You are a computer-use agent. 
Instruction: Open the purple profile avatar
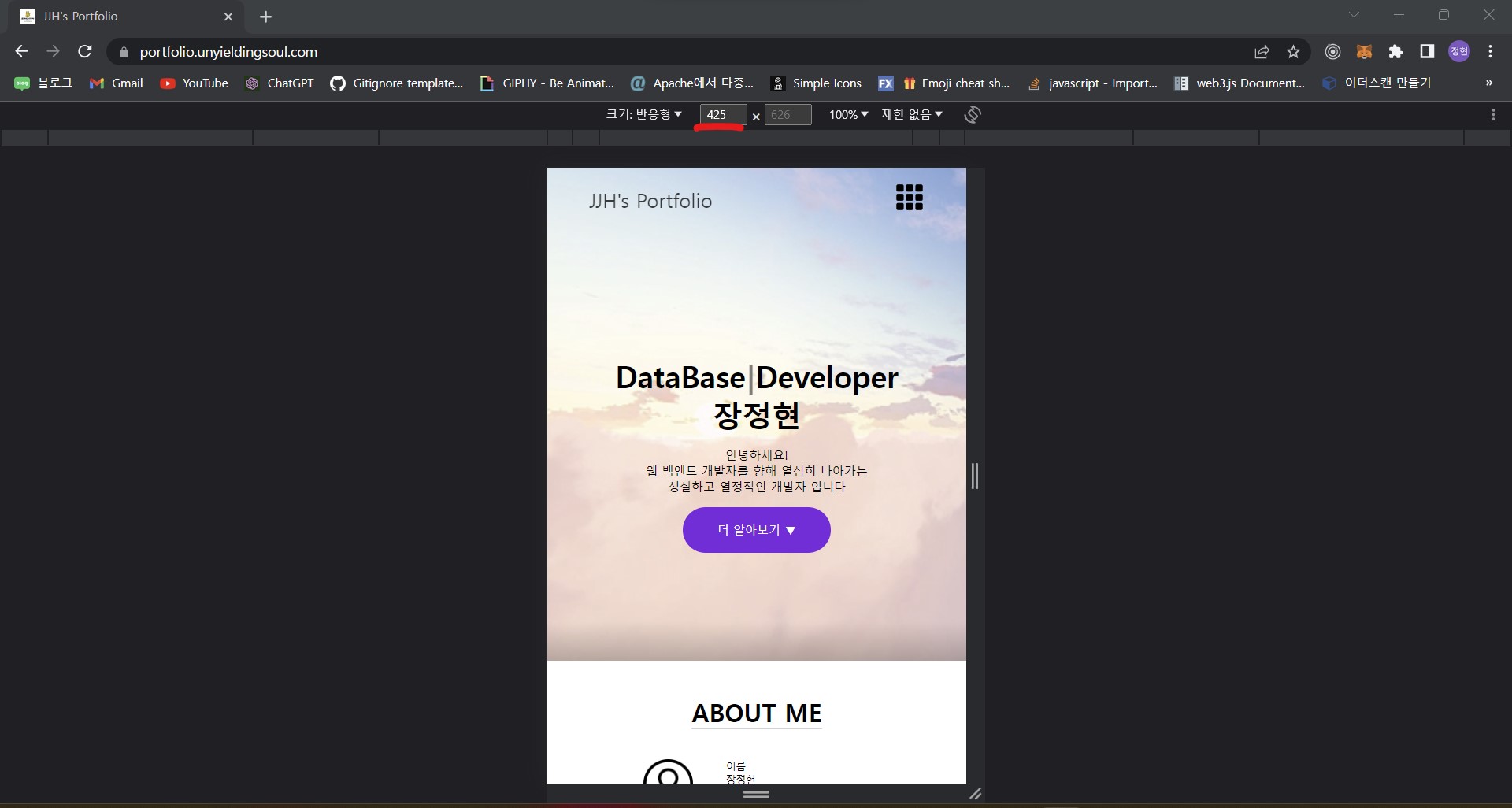pyautogui.click(x=1459, y=52)
